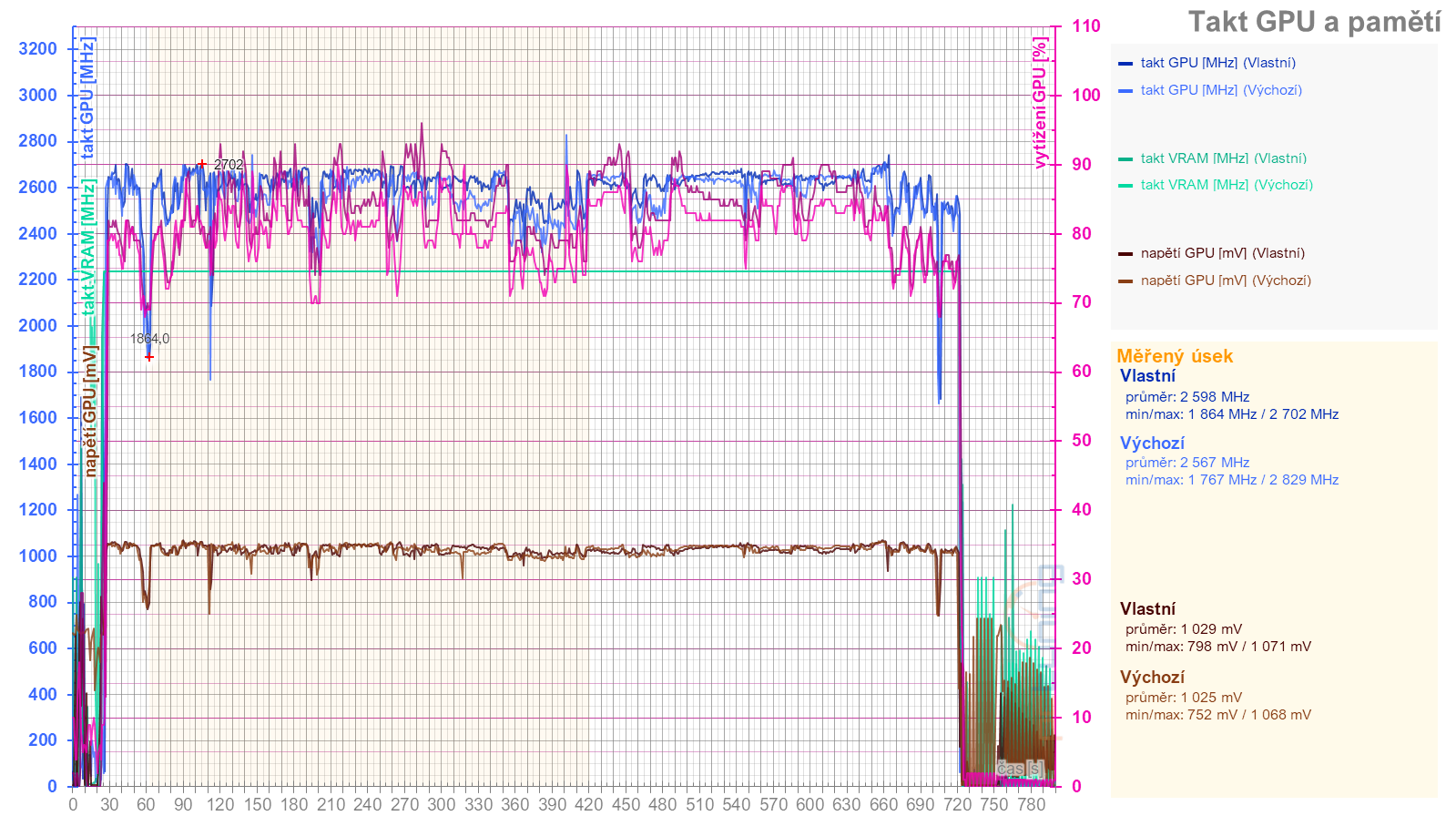Screen dimensions: 1456x816
Task: Select legend entry 'takt GPU [MHz] (Vlastní)'
Action: click(x=1217, y=63)
